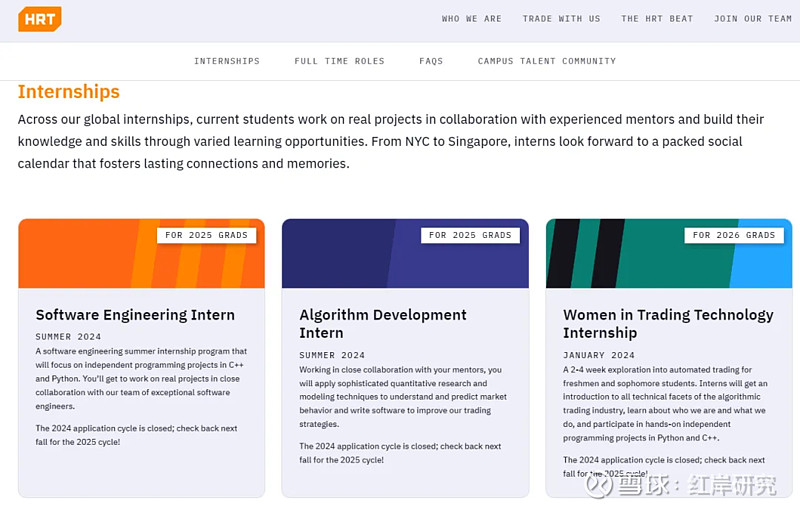Click the HRT logo icon
800x510 pixels.
40,19
